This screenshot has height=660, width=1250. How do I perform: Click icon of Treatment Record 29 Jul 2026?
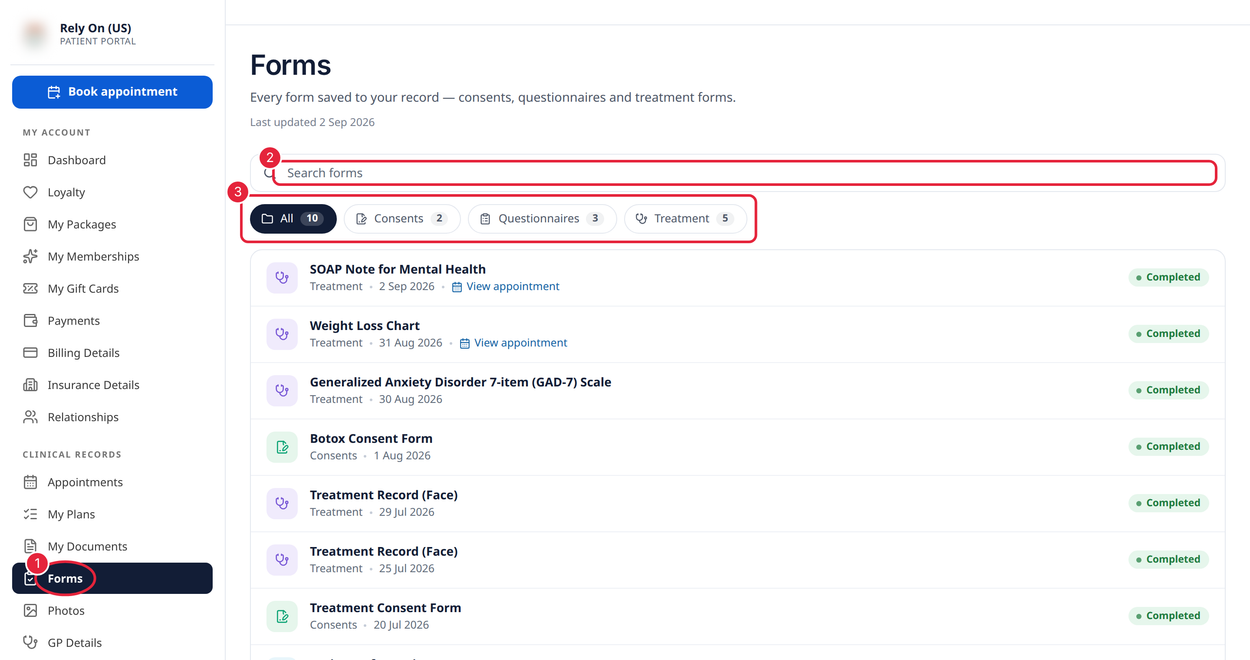click(x=282, y=503)
